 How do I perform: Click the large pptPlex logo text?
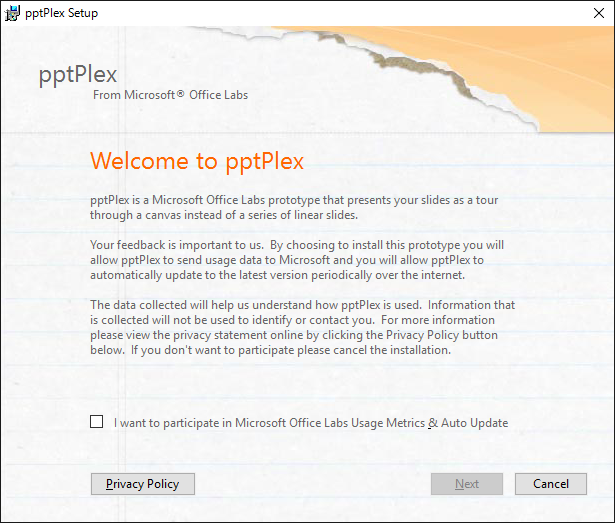(78, 74)
